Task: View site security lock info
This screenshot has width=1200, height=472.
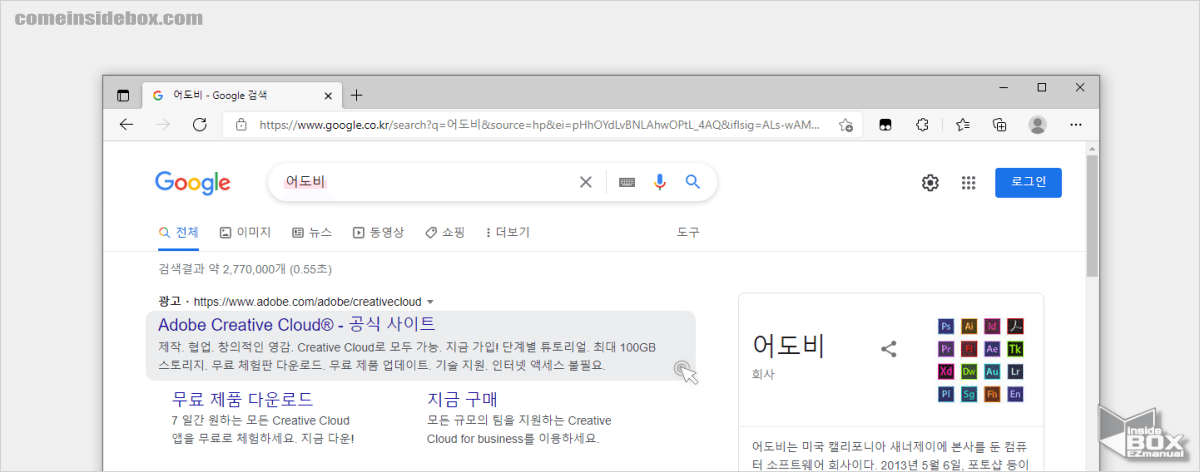Action: [241, 125]
